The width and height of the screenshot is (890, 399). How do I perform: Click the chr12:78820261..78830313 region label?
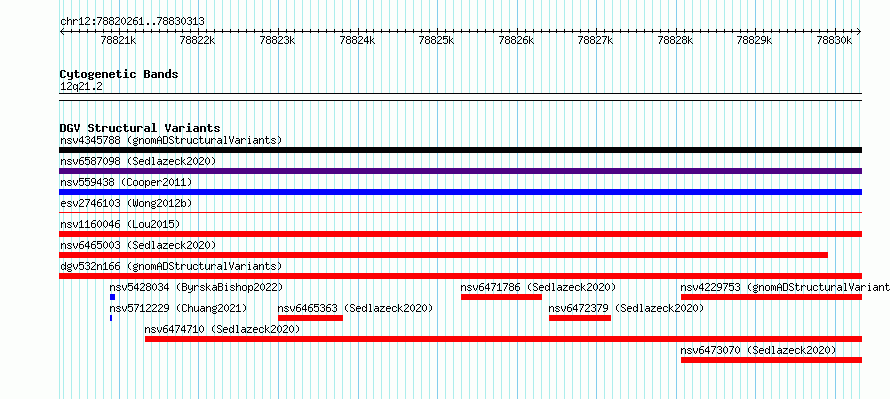(132, 22)
